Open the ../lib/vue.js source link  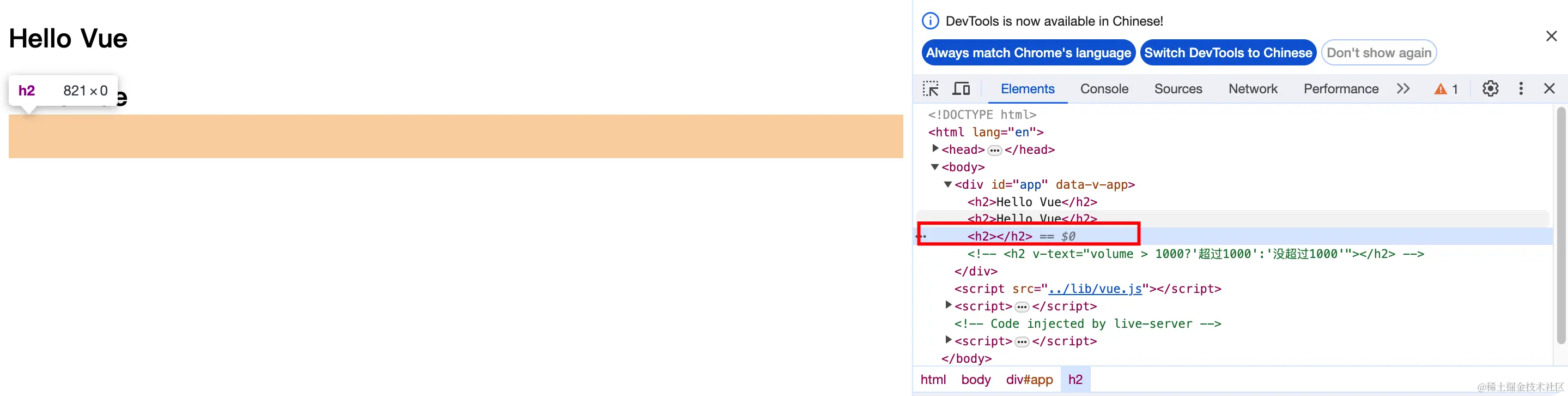pos(1095,289)
